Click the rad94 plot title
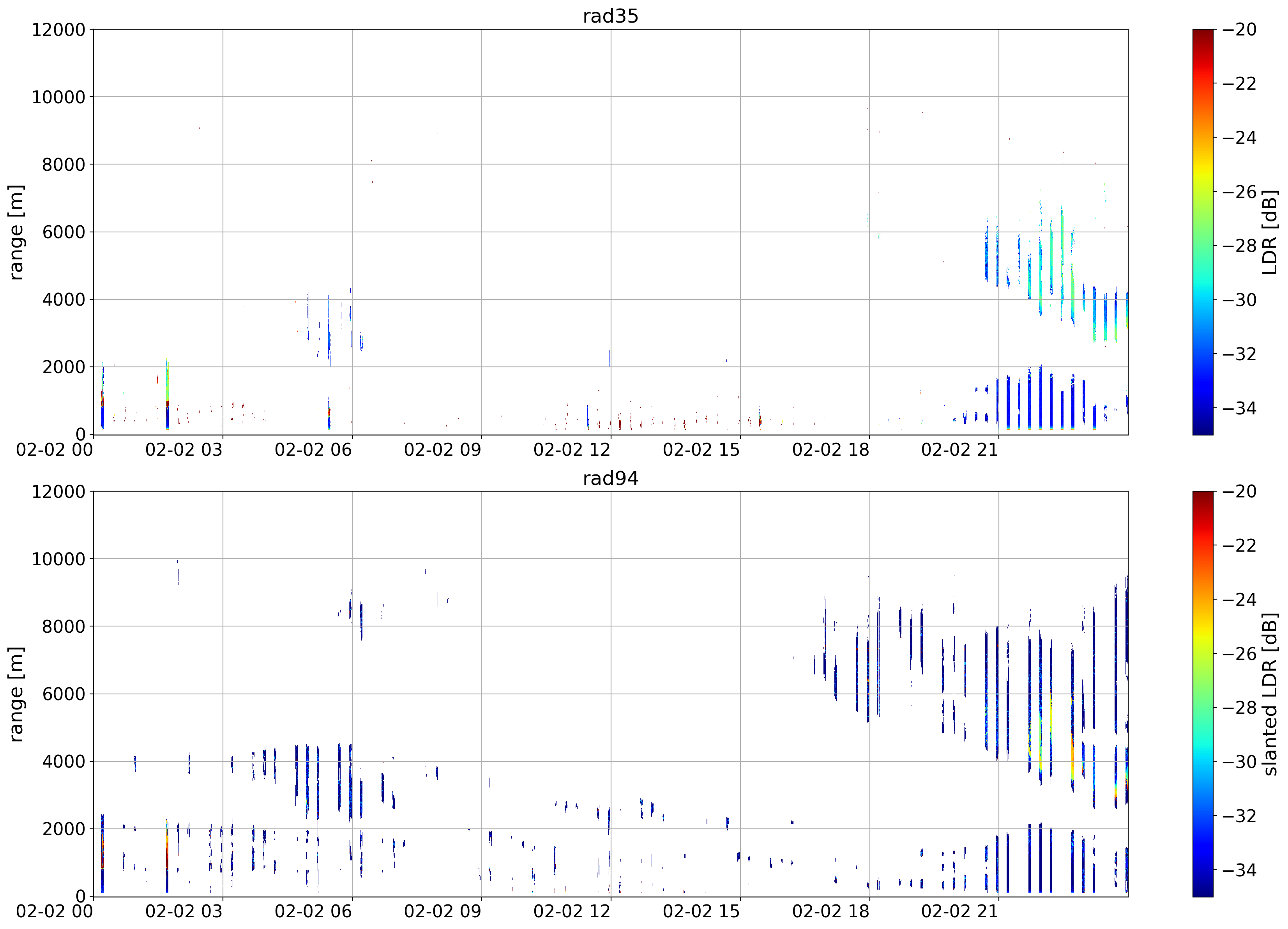Viewport: 1288px width, 929px height. [611, 478]
